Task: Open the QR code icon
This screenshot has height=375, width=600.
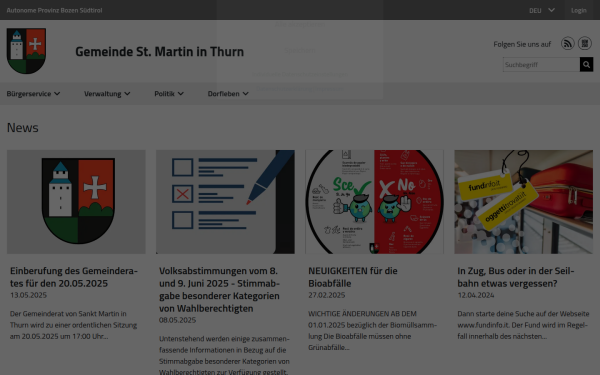Action: point(585,44)
